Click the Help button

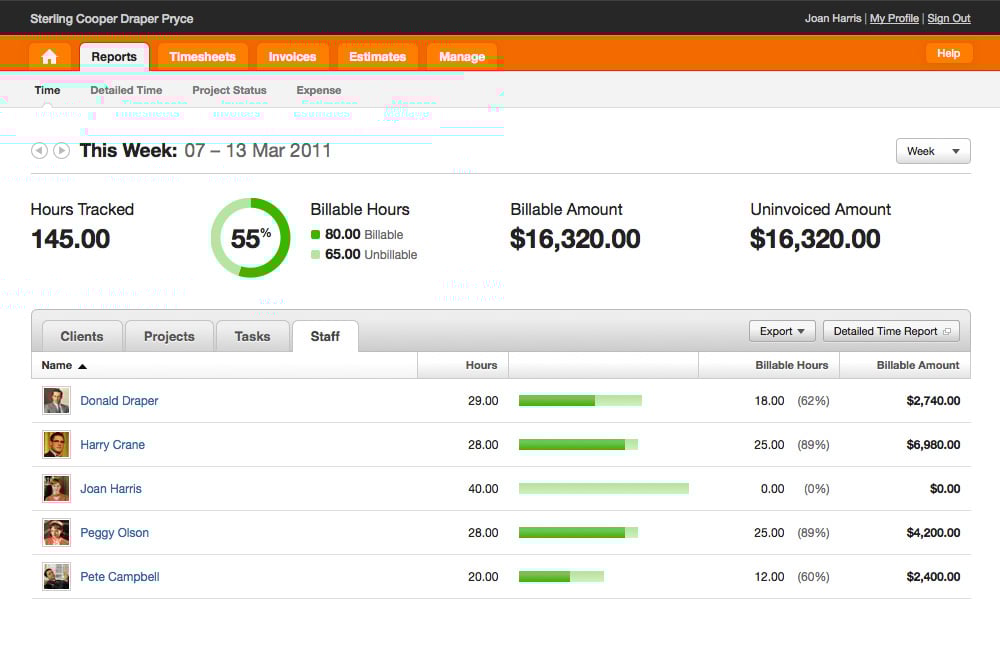pos(948,54)
